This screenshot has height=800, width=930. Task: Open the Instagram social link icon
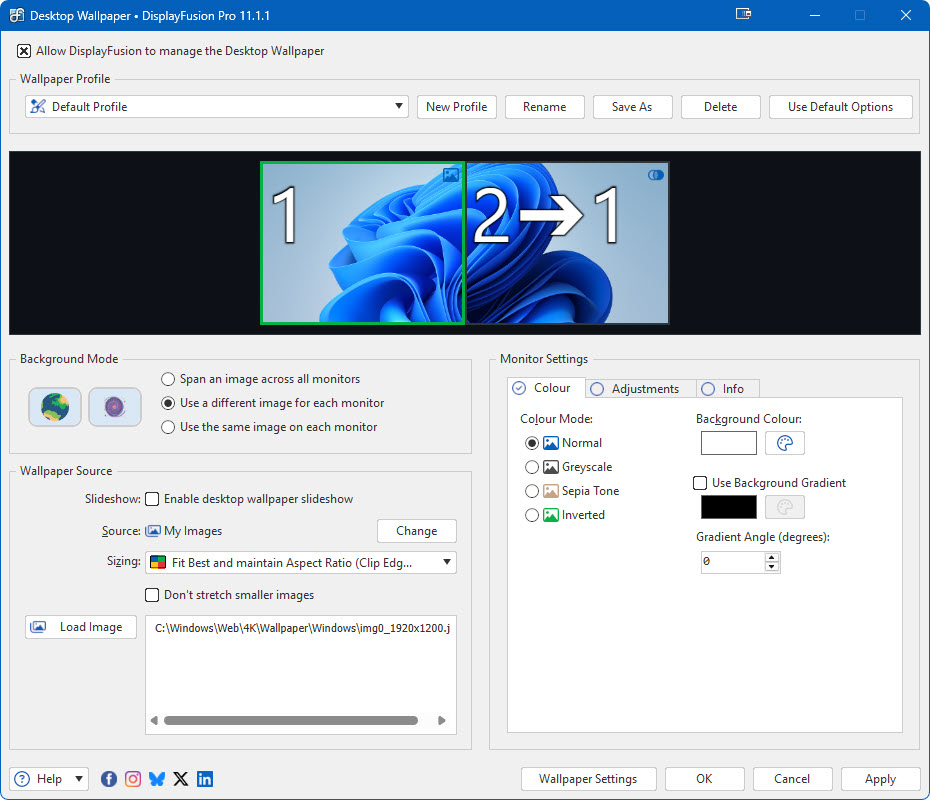[133, 779]
